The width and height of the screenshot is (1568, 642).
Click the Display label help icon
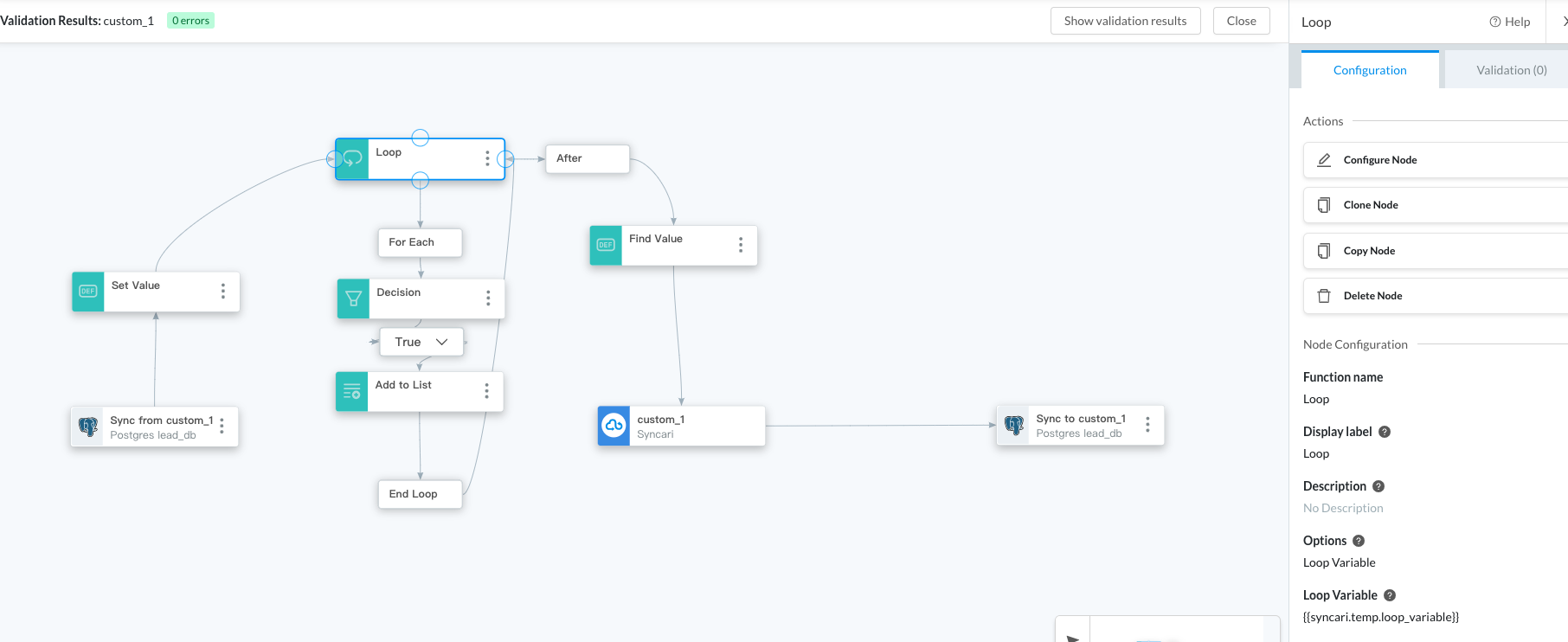[1385, 432]
